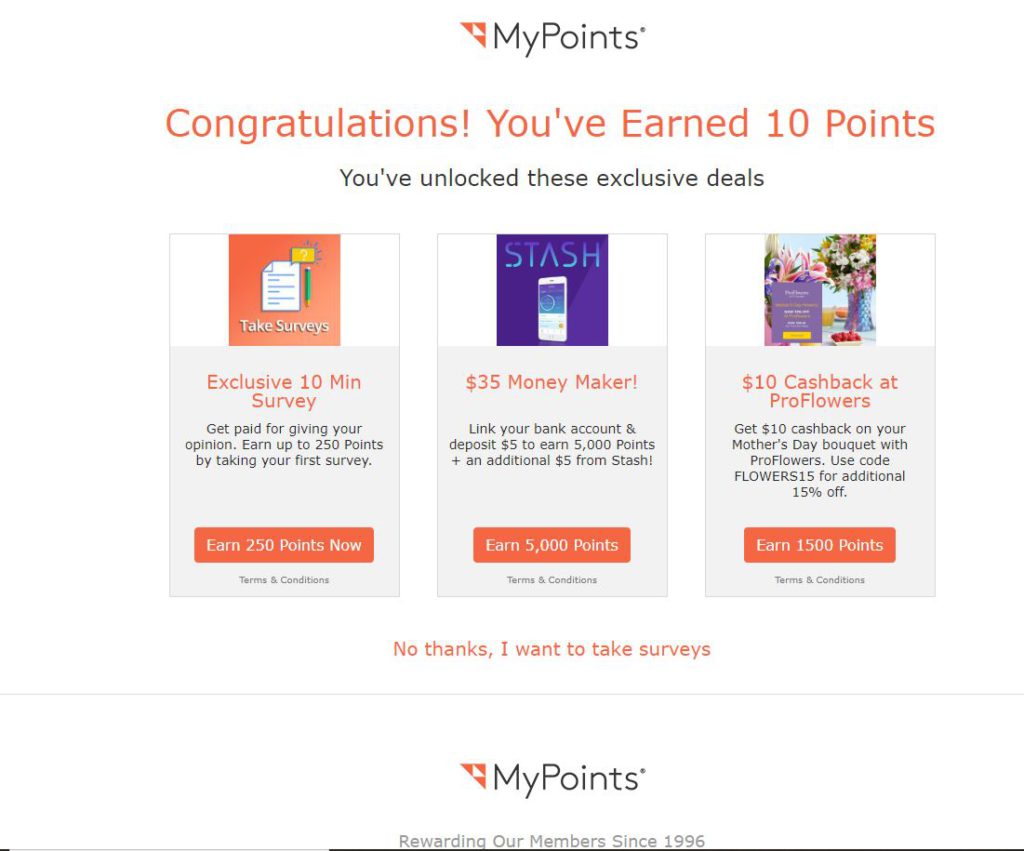This screenshot has height=851, width=1024.
Task: Click the Earn 5,000 Points button
Action: [x=551, y=545]
